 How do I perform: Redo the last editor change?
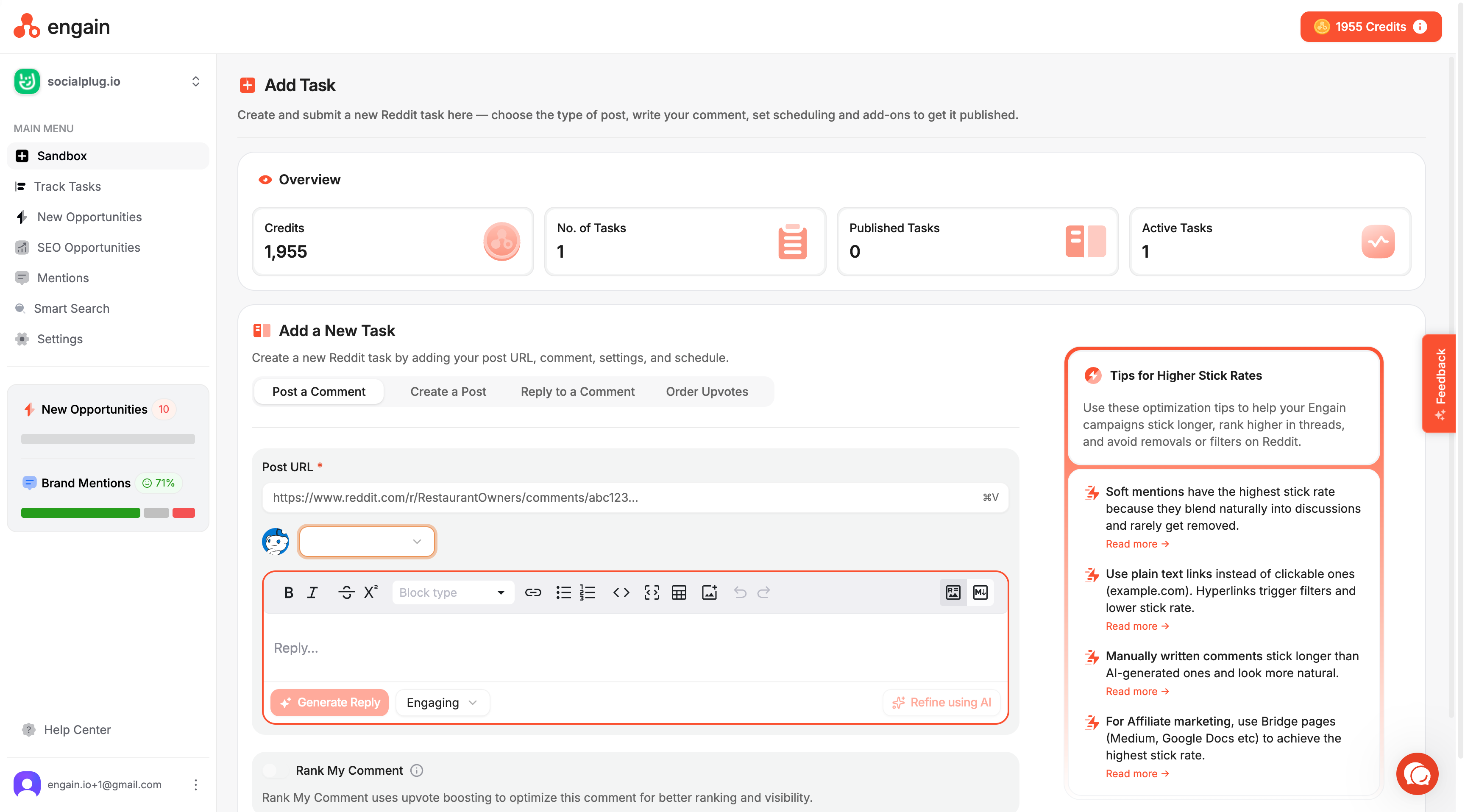pos(764,592)
